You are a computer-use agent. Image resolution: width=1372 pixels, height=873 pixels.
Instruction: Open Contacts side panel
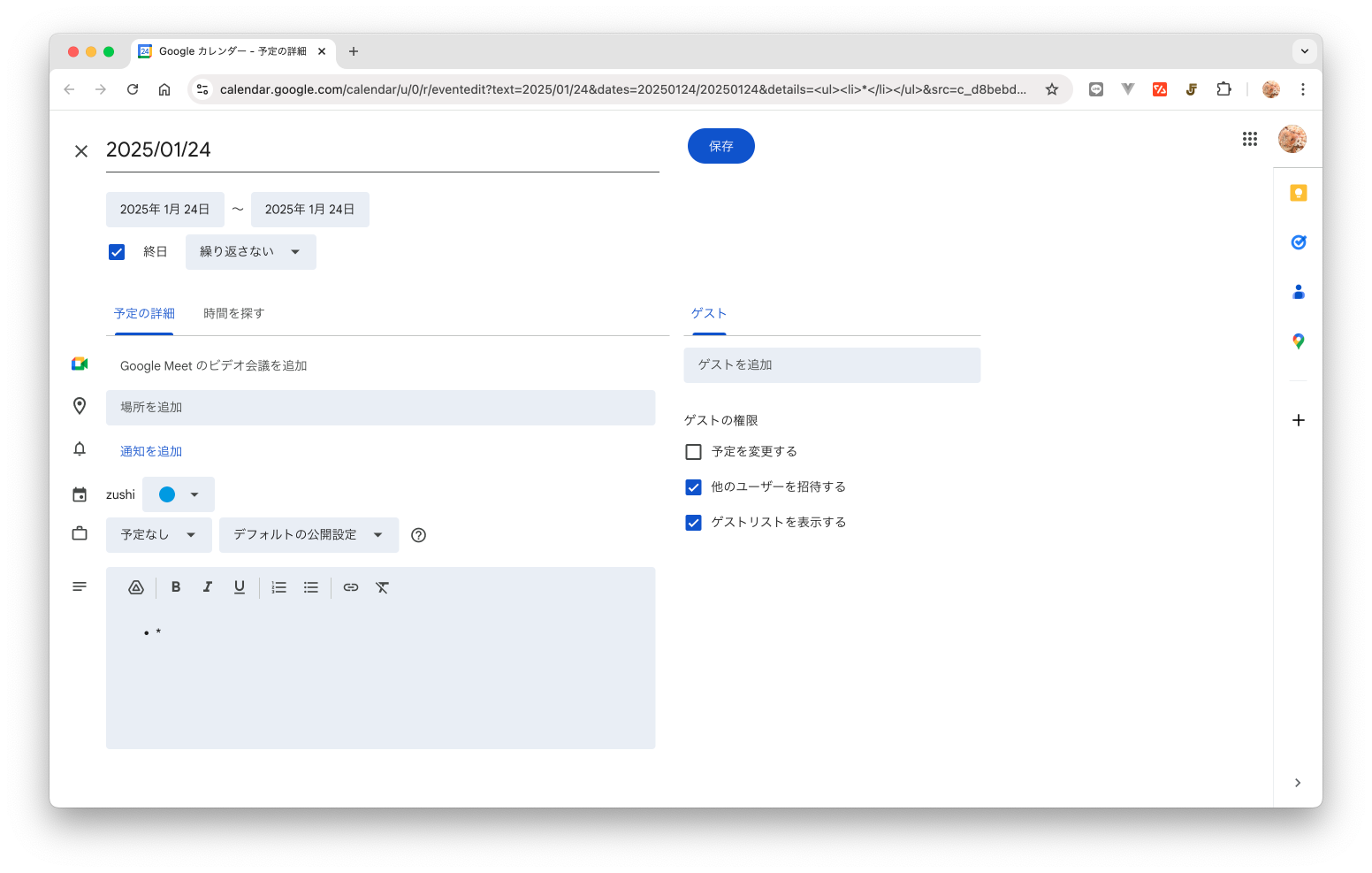(1299, 292)
